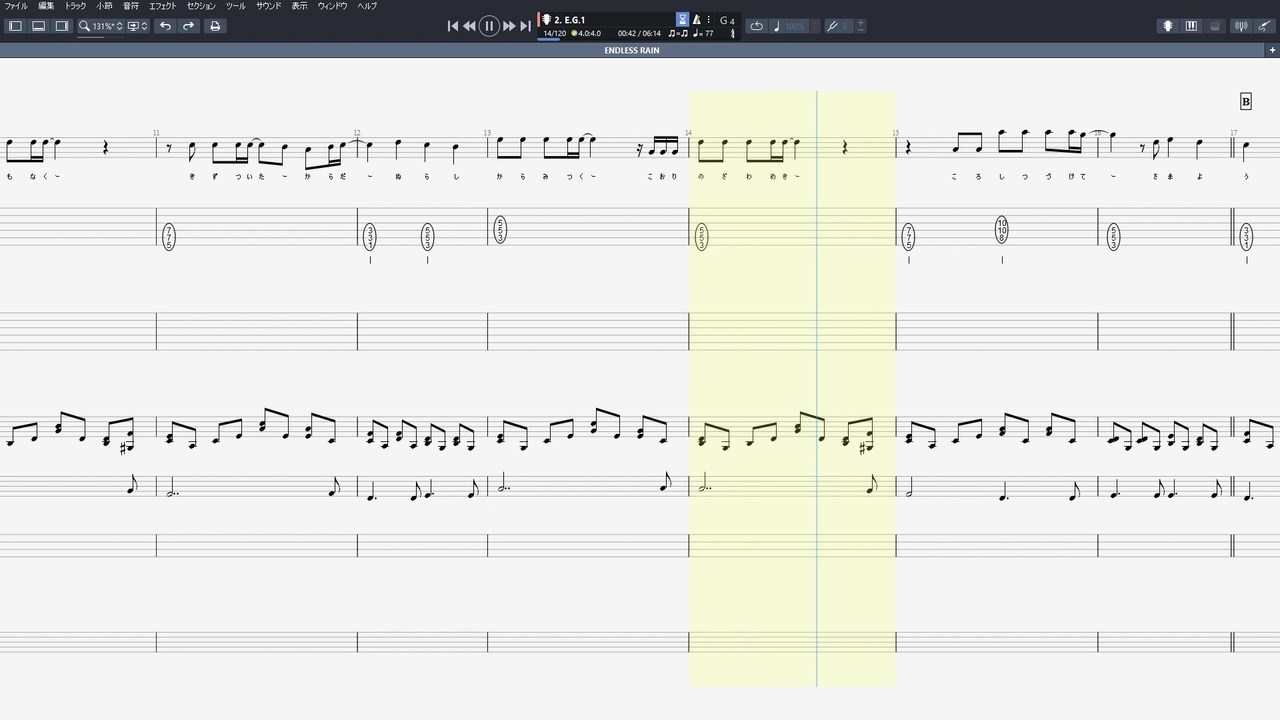Pause playback

click(489, 26)
